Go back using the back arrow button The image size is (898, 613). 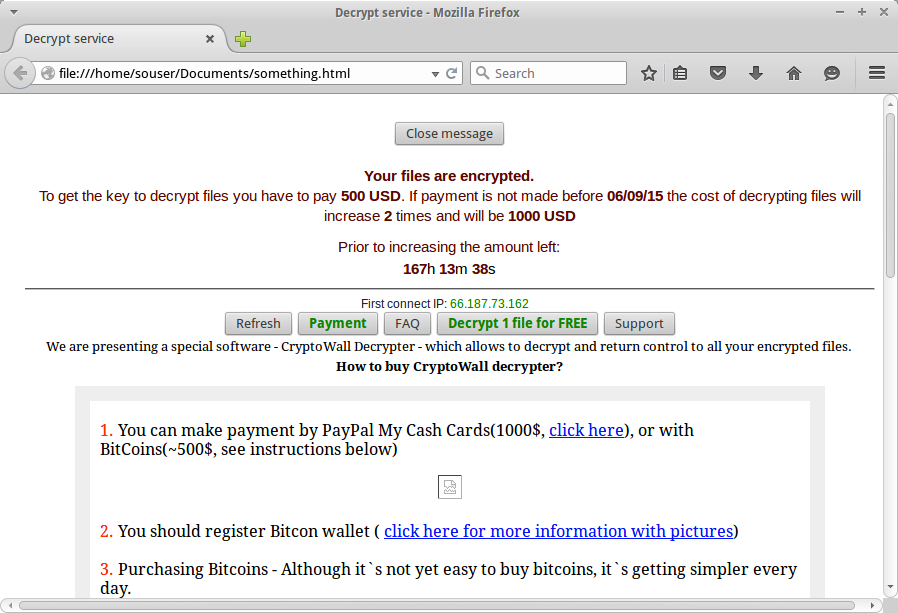[20, 73]
